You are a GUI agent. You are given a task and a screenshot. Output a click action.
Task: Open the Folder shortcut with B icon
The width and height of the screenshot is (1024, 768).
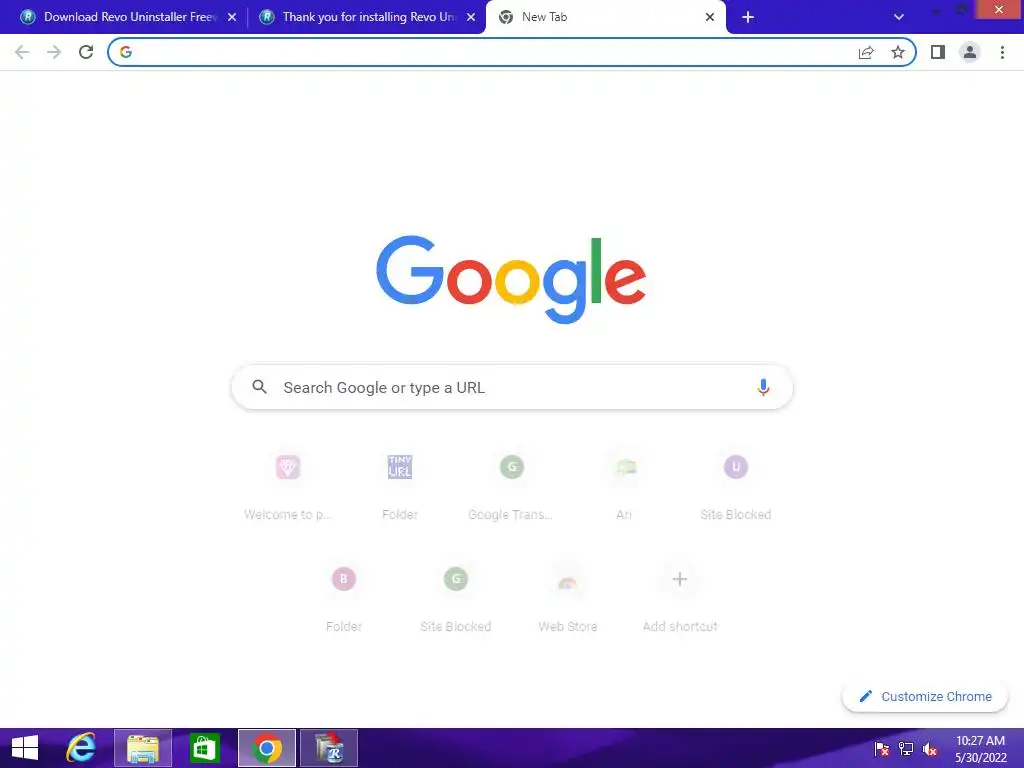pyautogui.click(x=344, y=598)
